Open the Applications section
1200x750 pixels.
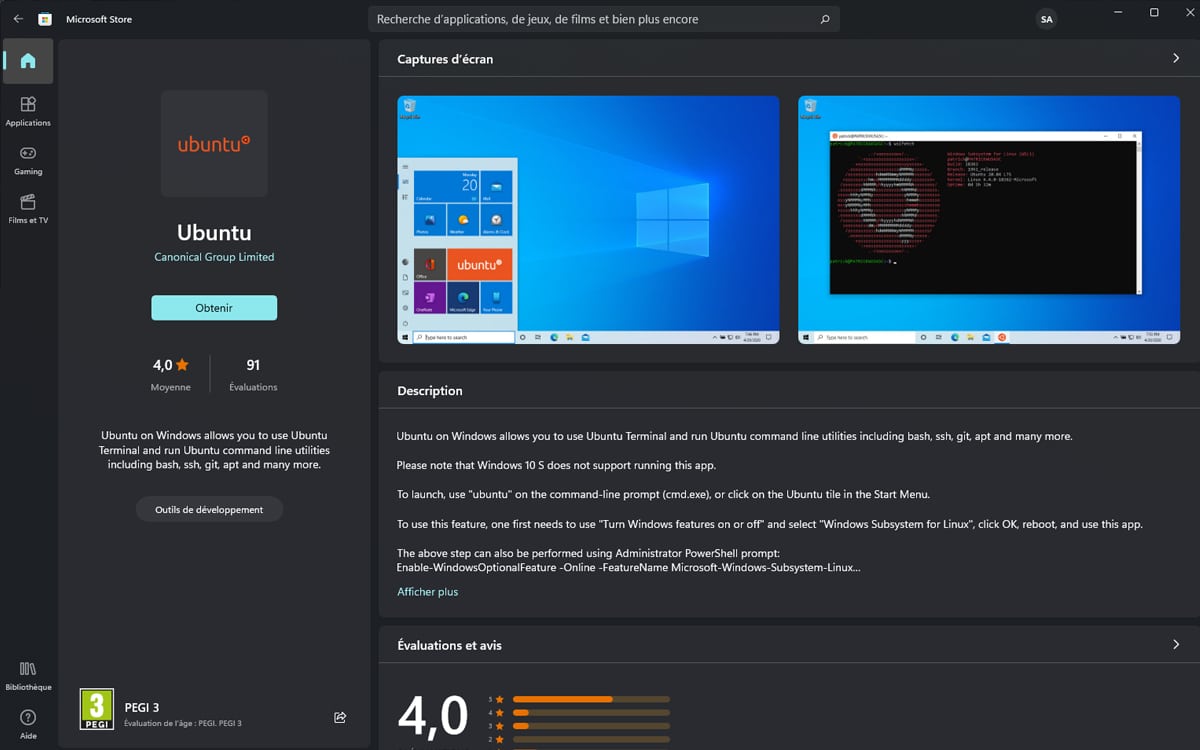28,110
